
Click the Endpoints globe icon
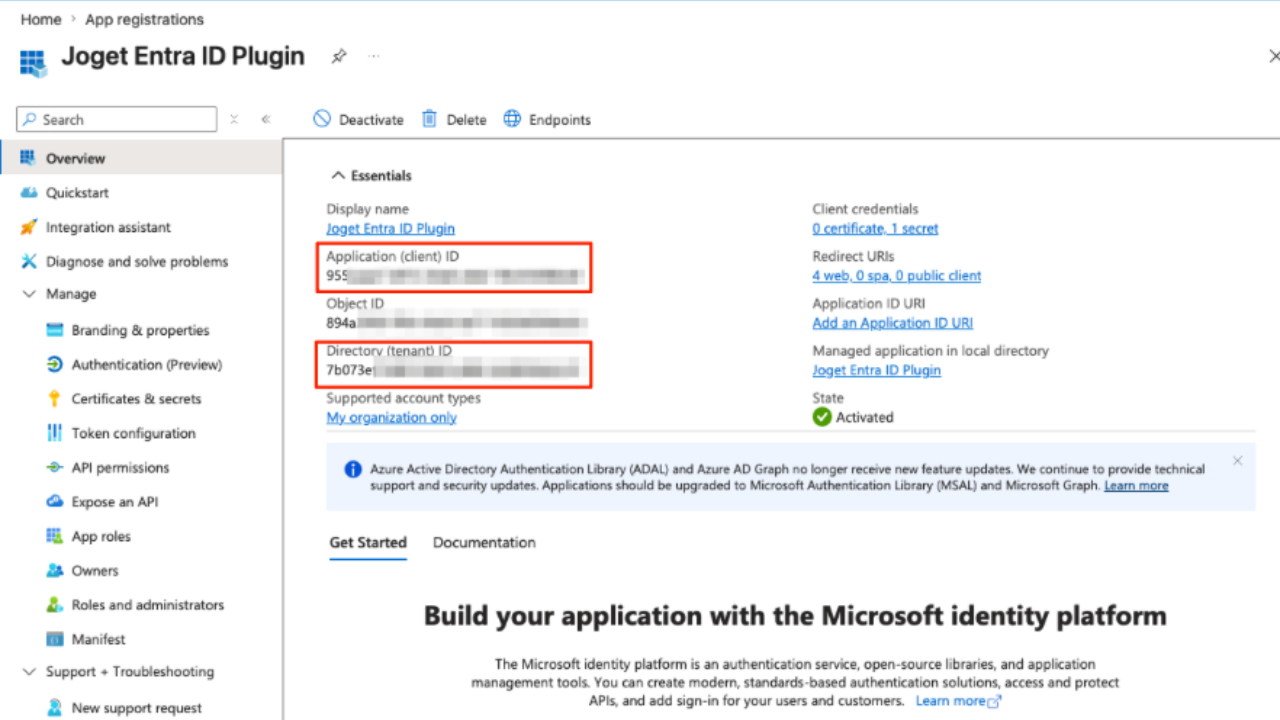[512, 119]
